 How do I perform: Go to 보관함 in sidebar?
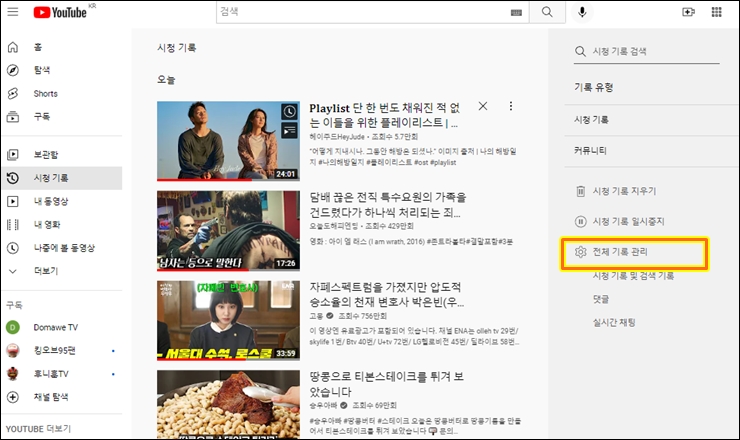pos(46,154)
